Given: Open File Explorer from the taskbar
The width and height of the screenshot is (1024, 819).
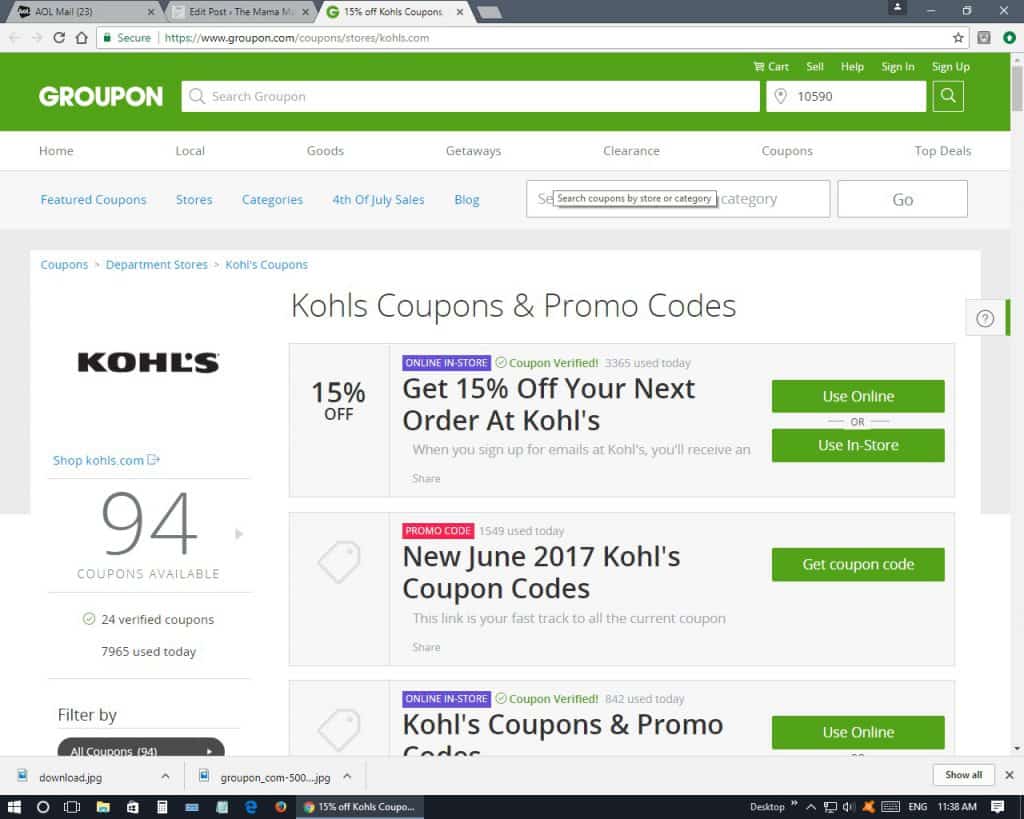Looking at the screenshot, I should coord(103,807).
